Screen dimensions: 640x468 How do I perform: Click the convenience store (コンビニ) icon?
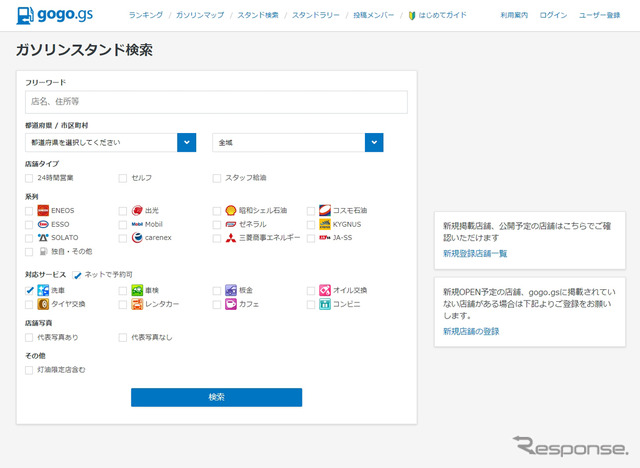pyautogui.click(x=325, y=304)
